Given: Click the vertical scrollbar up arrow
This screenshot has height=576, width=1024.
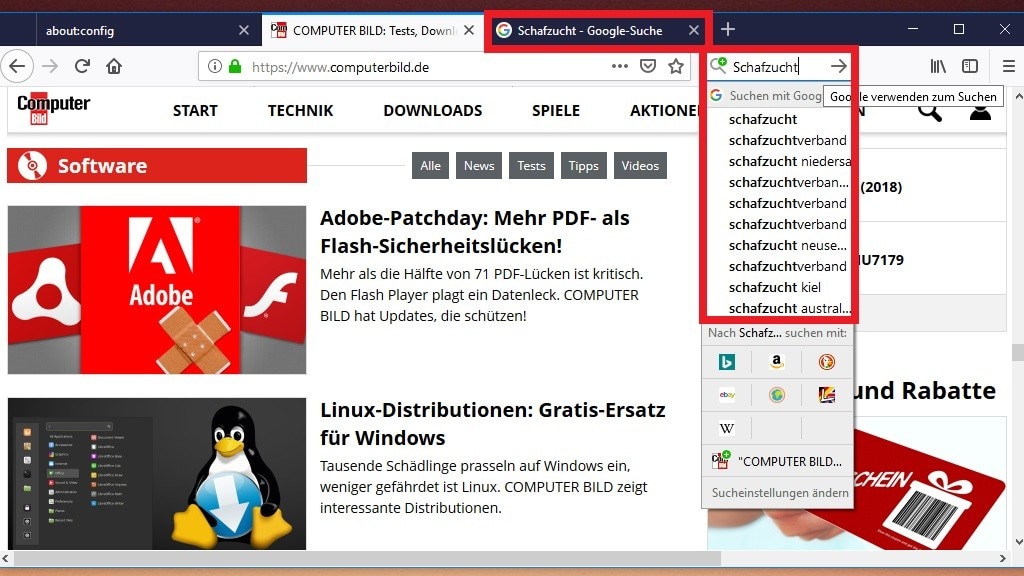Looking at the screenshot, I should (1017, 96).
